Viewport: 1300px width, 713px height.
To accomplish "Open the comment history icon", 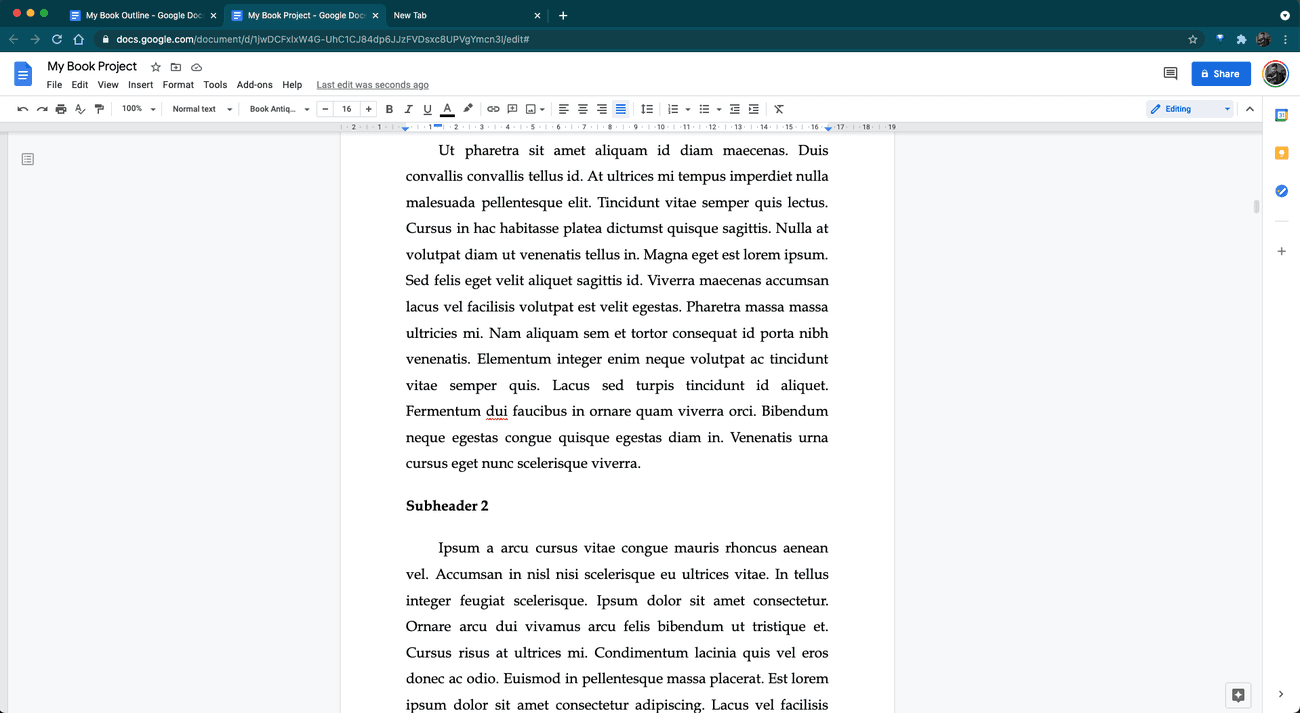I will pyautogui.click(x=1170, y=74).
